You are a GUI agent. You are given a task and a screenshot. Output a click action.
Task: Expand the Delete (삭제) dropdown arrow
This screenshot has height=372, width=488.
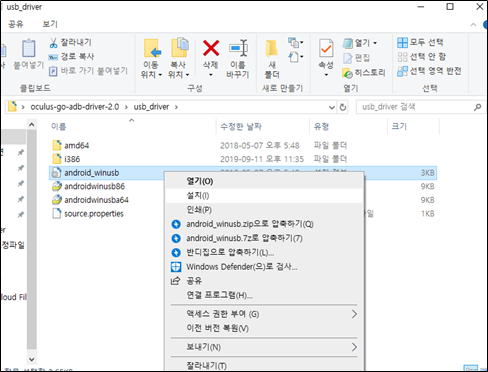tap(211, 75)
